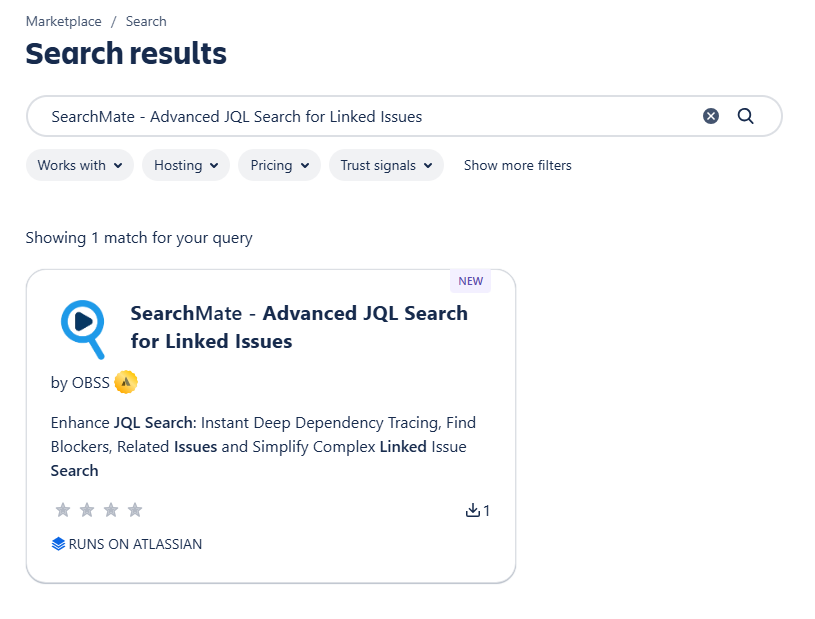Open the SearchMate app title link

pos(299,327)
